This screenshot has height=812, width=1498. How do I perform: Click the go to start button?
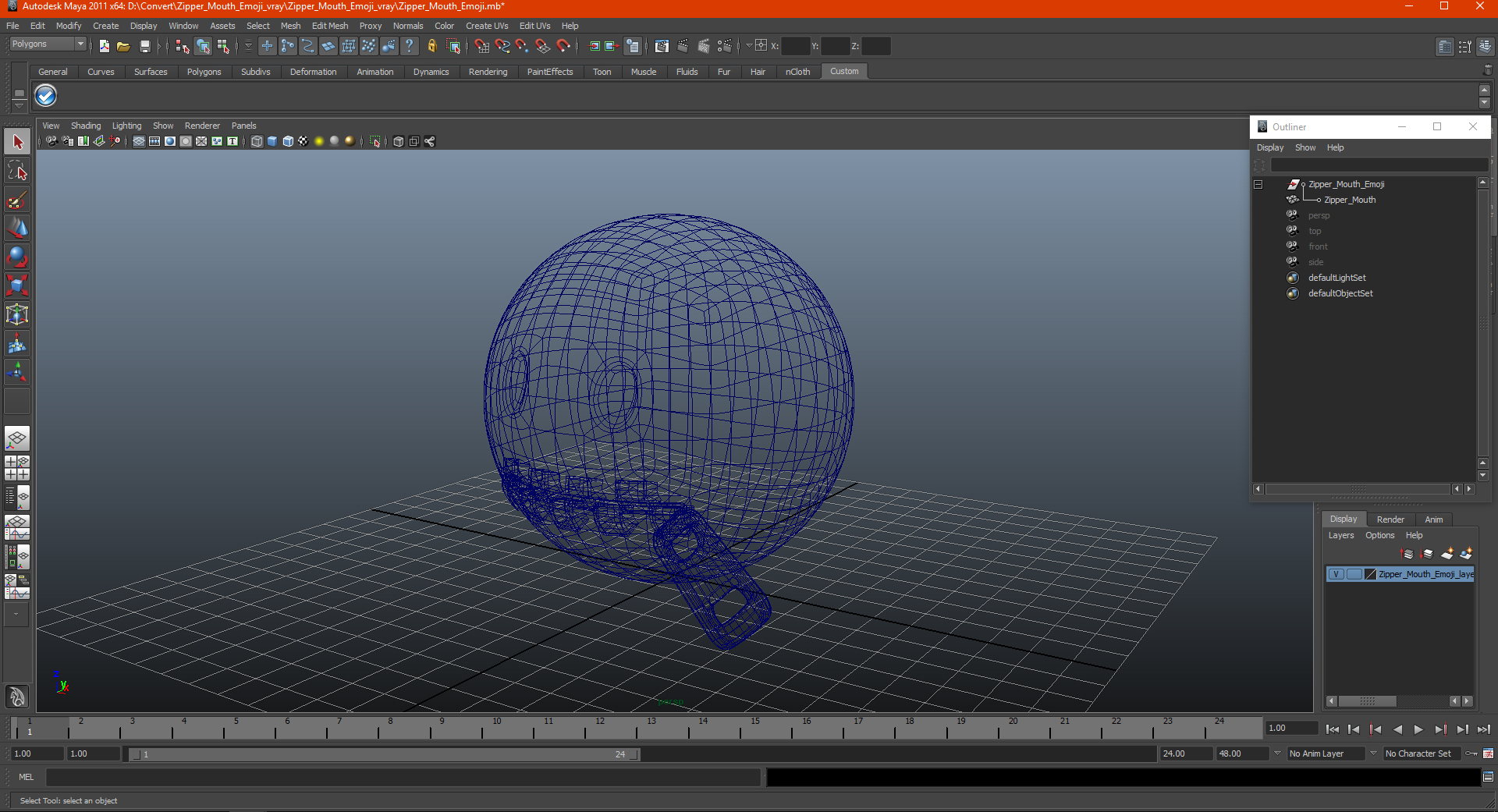1333,729
